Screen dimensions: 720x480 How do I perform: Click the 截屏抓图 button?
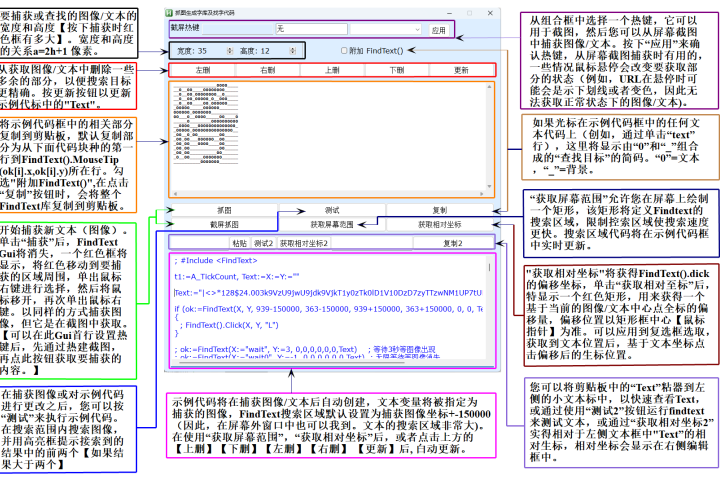(224, 225)
